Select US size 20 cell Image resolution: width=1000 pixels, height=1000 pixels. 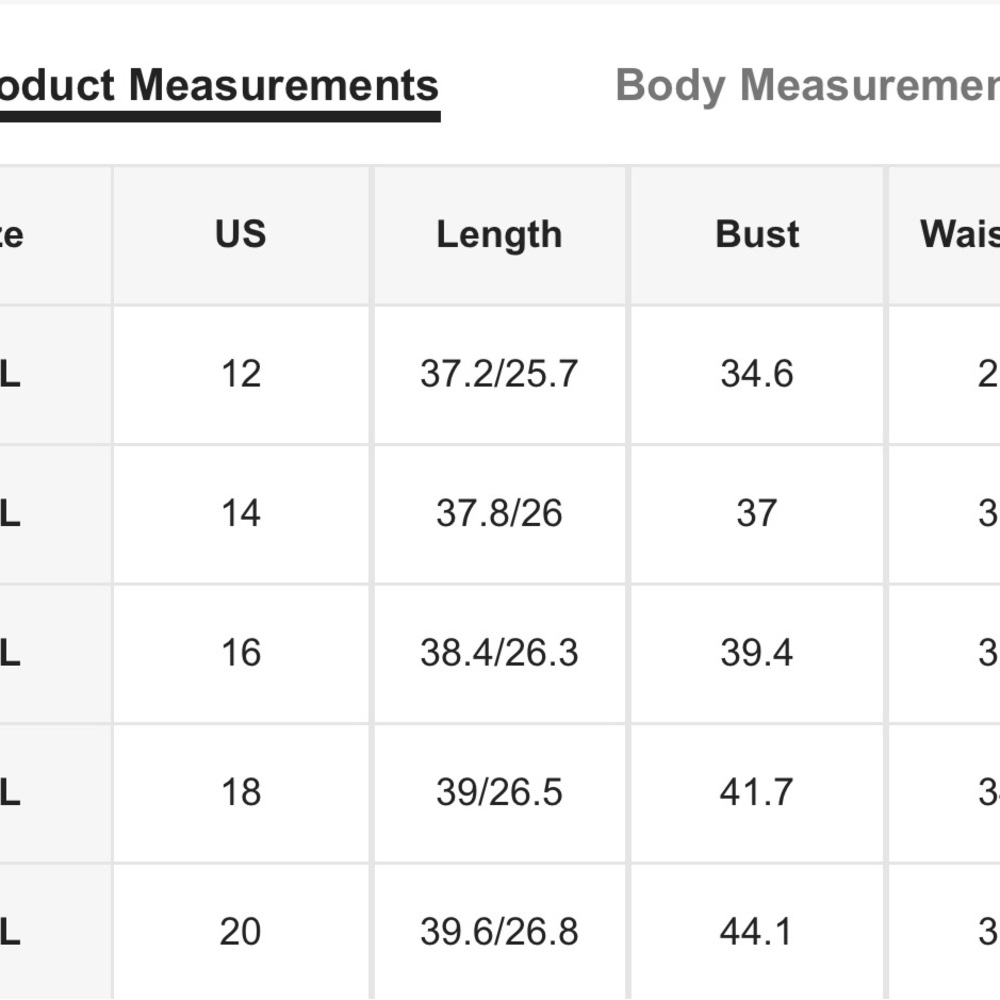click(x=241, y=932)
